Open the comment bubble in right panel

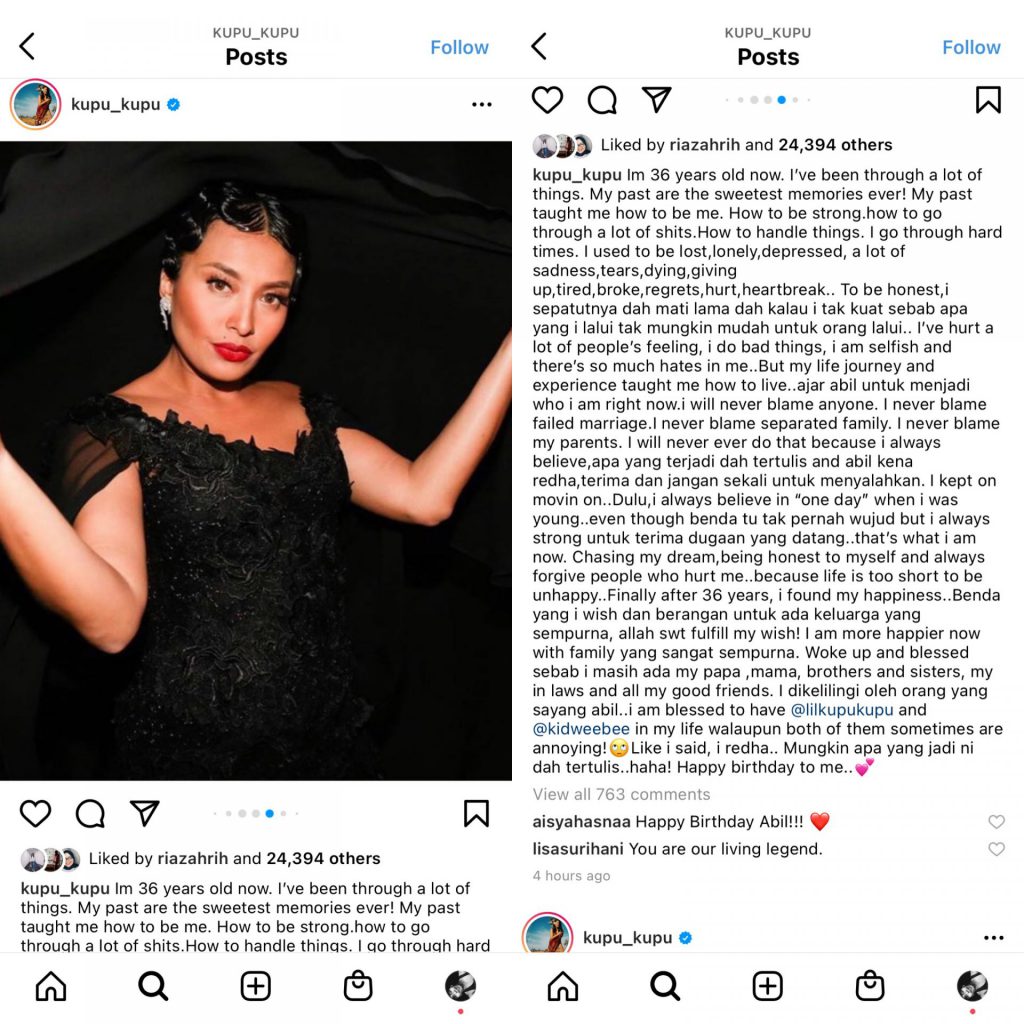click(x=602, y=100)
